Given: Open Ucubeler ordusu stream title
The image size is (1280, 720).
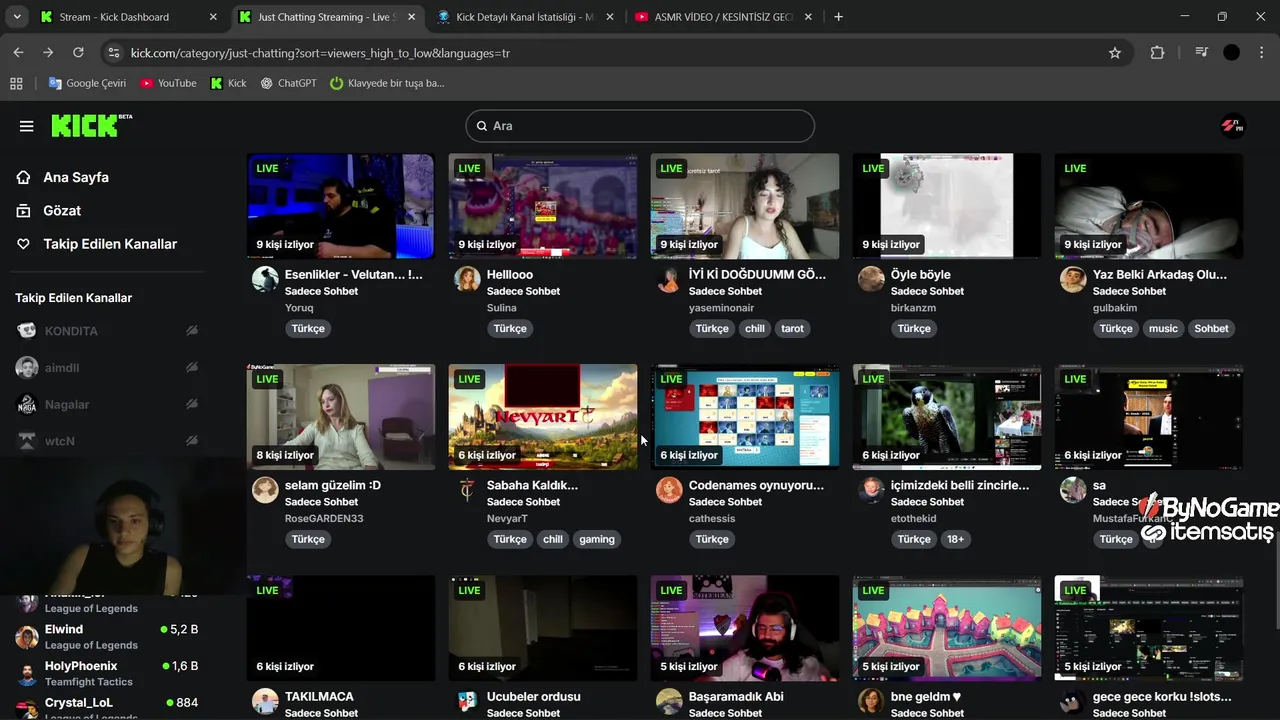Looking at the screenshot, I should pos(534,696).
